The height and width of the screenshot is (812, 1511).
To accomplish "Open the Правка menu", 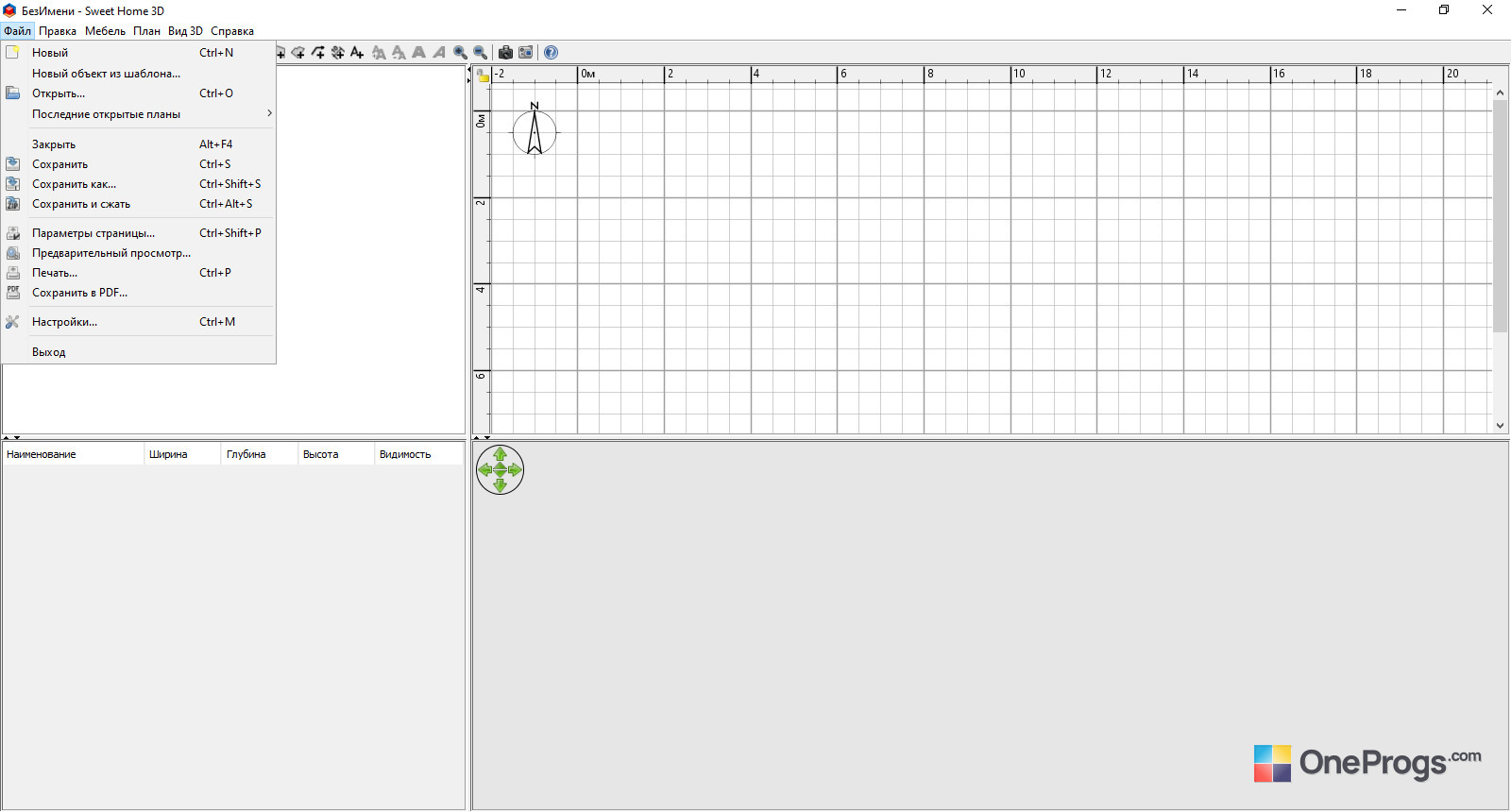I will (x=58, y=31).
